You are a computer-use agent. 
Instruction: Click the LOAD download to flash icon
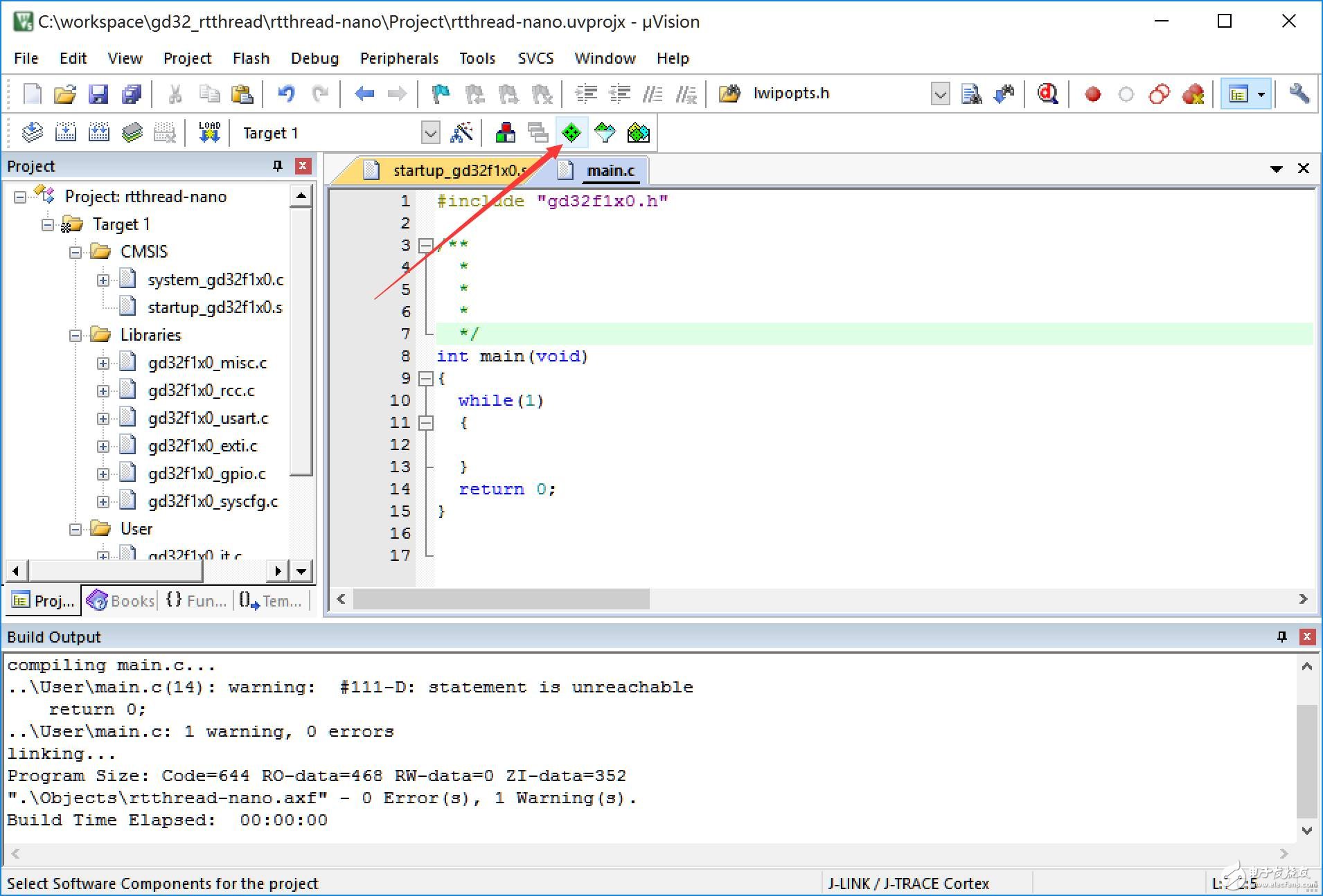pos(209,132)
